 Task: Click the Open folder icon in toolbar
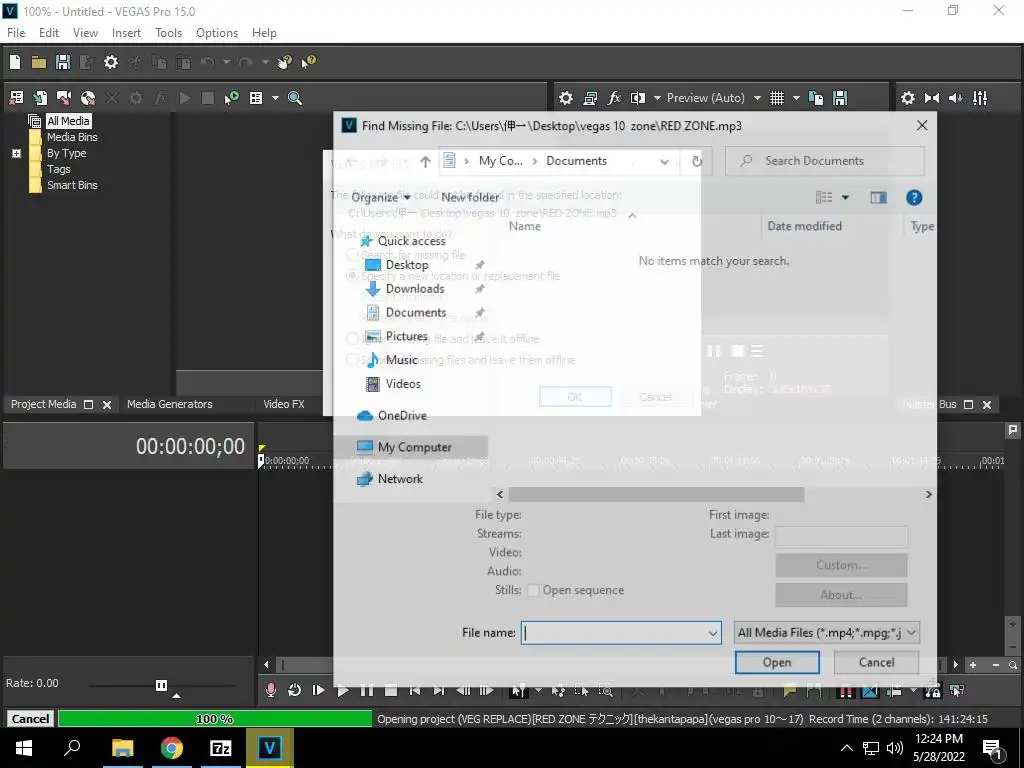[x=39, y=62]
